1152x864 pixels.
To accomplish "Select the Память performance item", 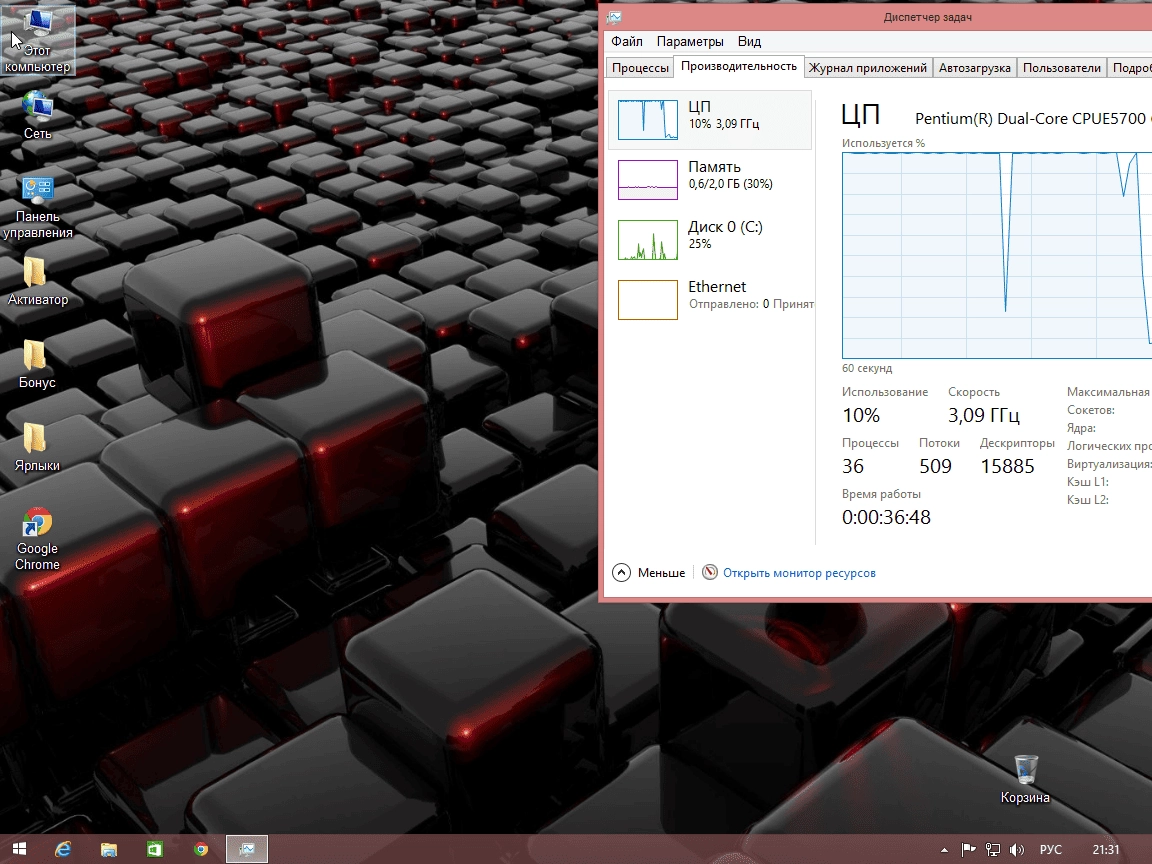I will tap(710, 179).
